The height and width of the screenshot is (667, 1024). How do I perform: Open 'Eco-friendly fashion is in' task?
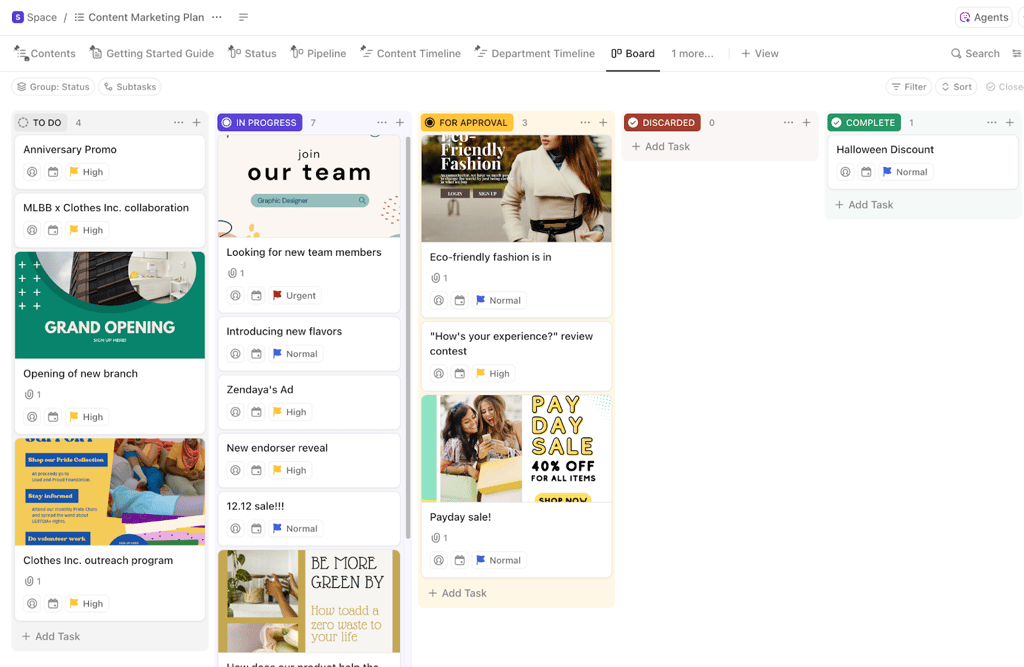490,257
